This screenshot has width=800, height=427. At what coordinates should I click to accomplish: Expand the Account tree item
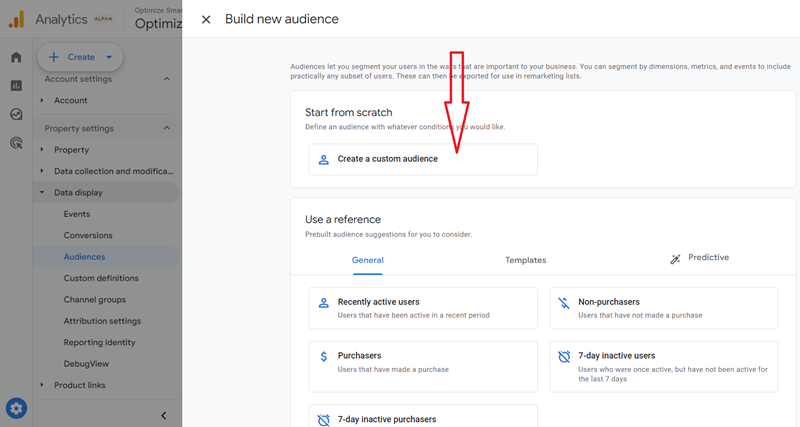tap(42, 101)
